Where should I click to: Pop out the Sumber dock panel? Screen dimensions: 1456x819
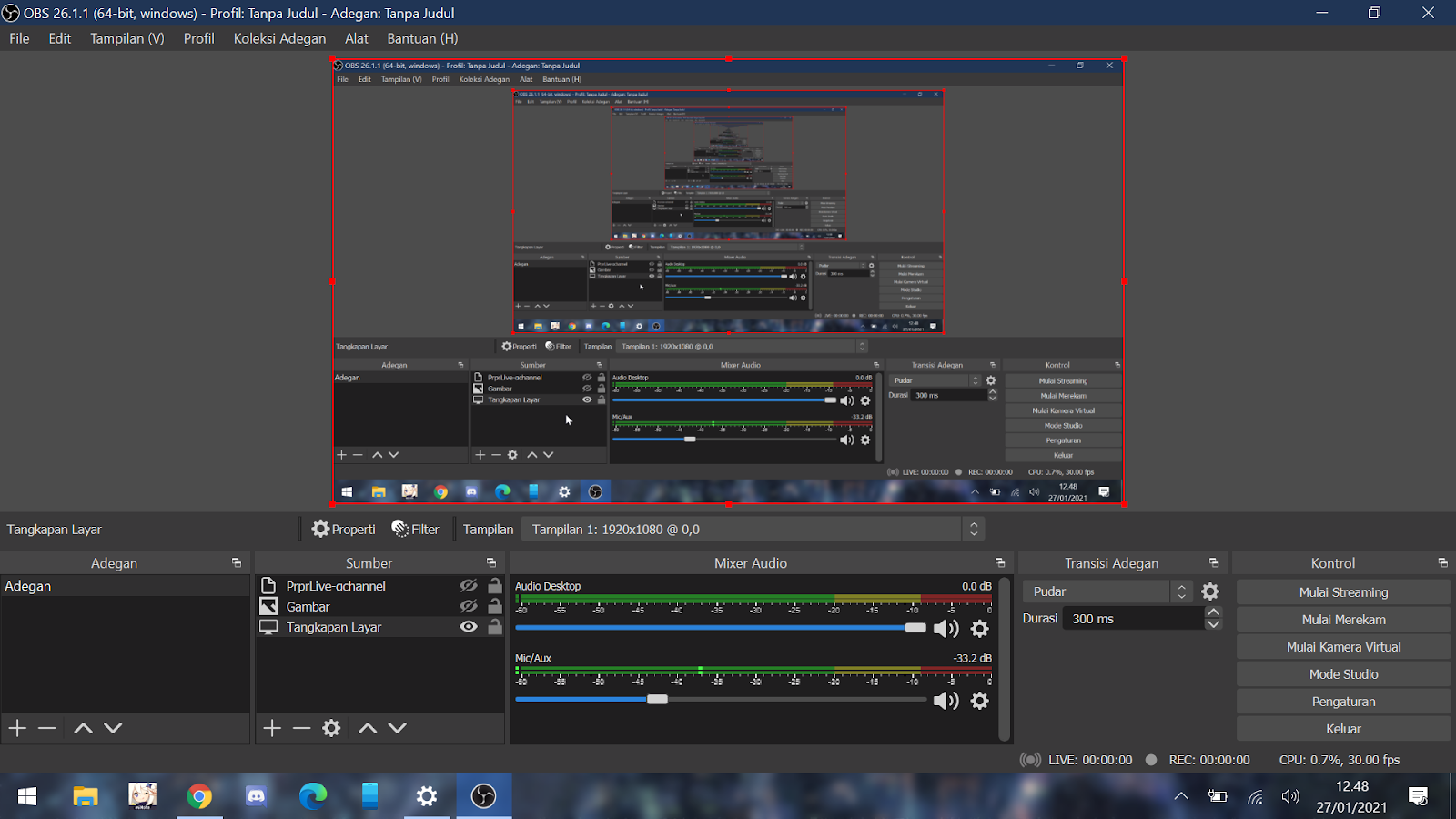491,563
